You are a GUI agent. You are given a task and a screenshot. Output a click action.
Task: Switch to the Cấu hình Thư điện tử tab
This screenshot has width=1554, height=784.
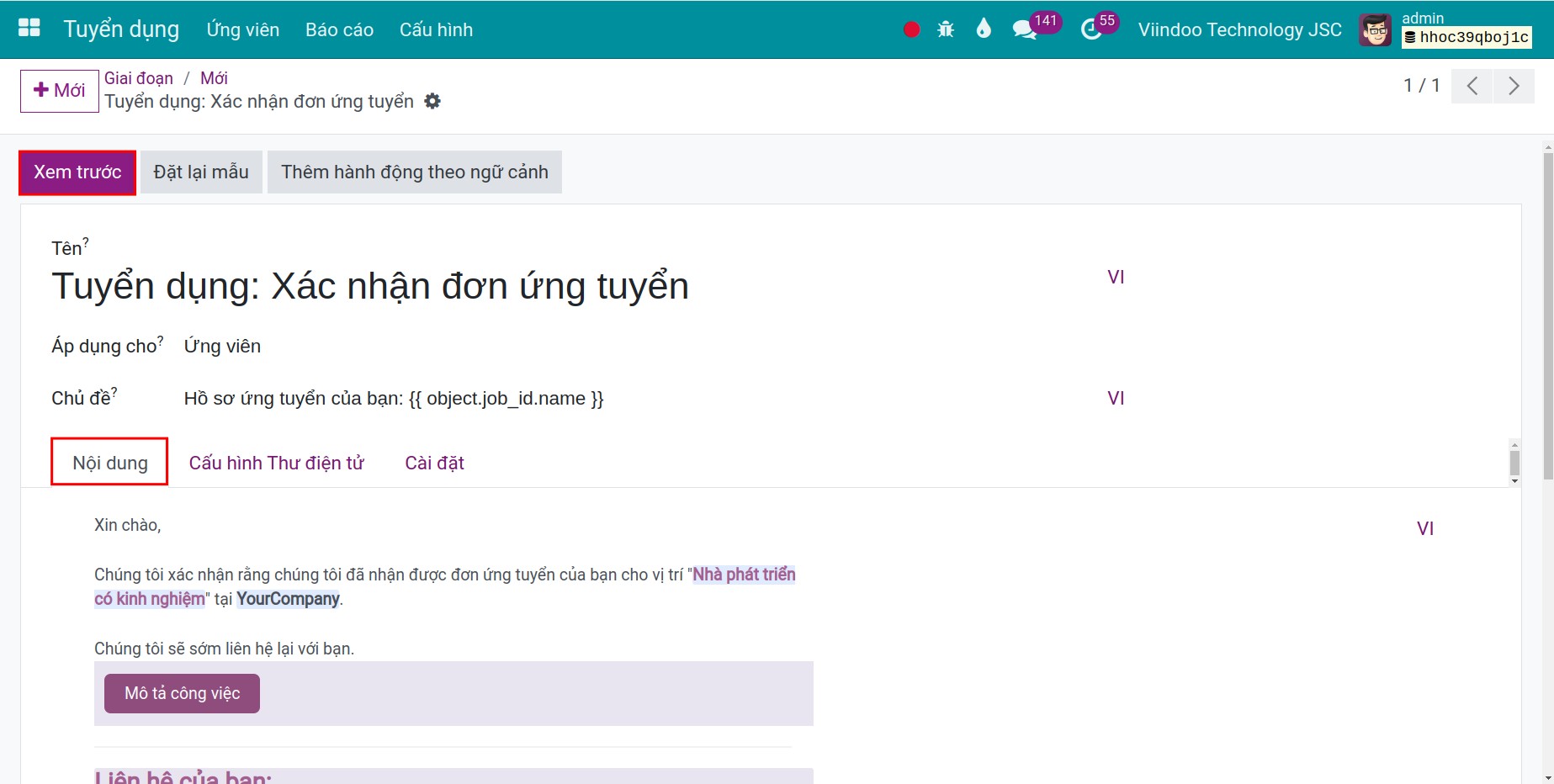276,463
